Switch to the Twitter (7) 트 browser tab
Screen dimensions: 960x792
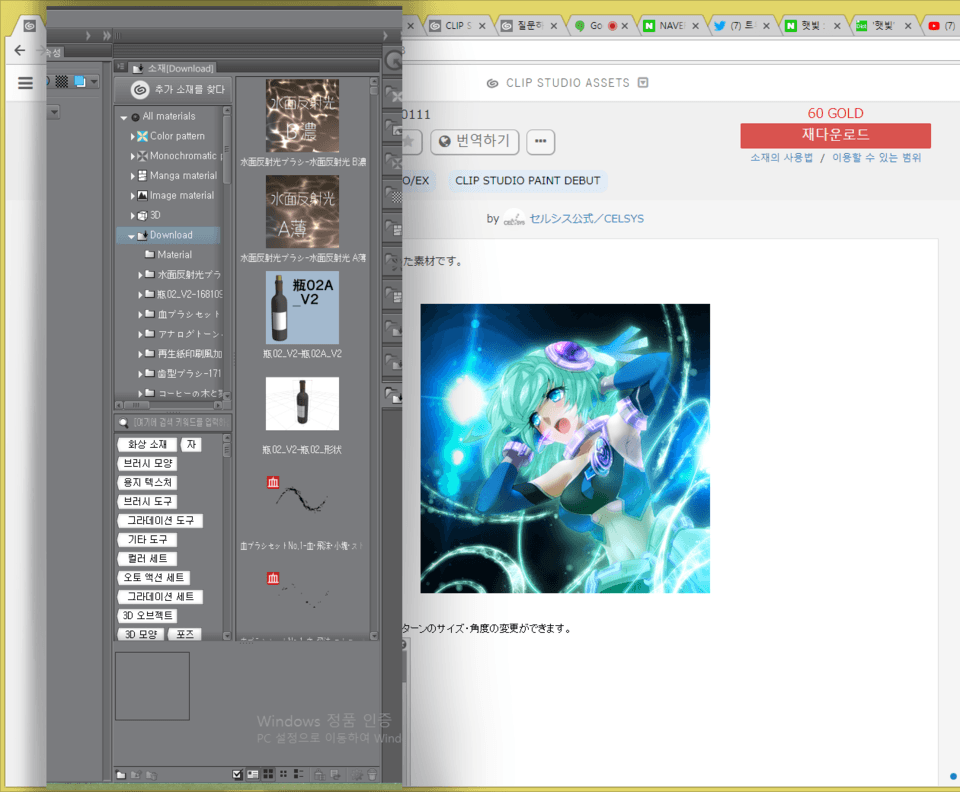pos(742,26)
